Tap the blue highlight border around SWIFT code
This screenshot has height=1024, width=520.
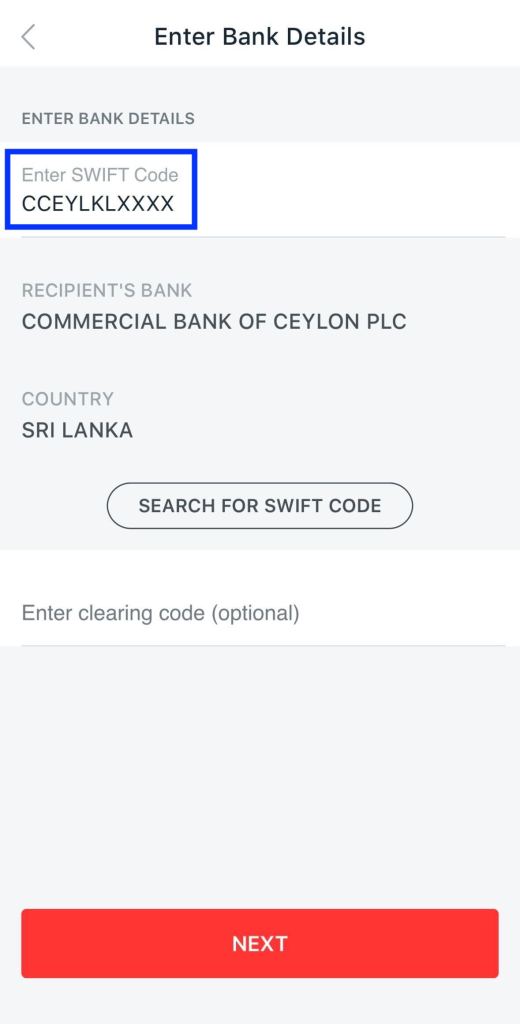click(101, 151)
